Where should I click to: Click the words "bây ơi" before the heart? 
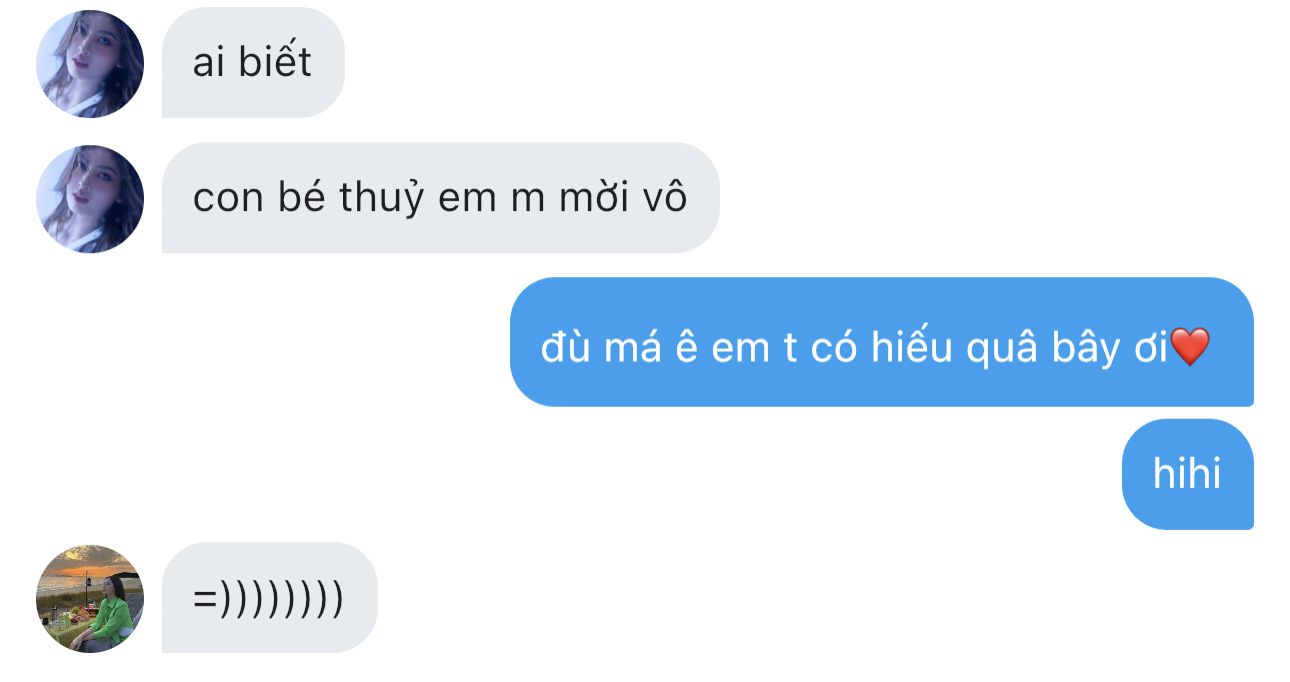1110,348
